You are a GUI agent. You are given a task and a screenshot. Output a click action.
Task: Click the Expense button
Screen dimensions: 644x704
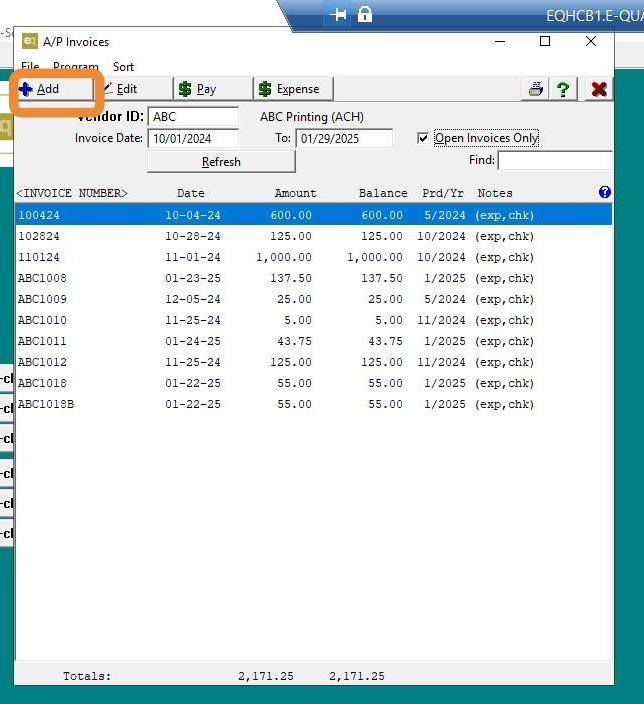[x=294, y=89]
